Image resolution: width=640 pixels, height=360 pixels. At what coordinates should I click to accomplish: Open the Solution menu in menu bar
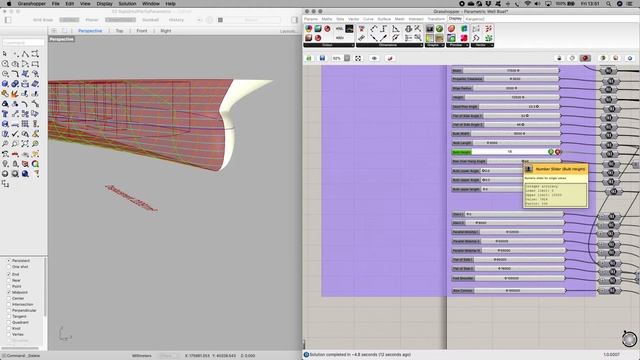[x=127, y=3]
